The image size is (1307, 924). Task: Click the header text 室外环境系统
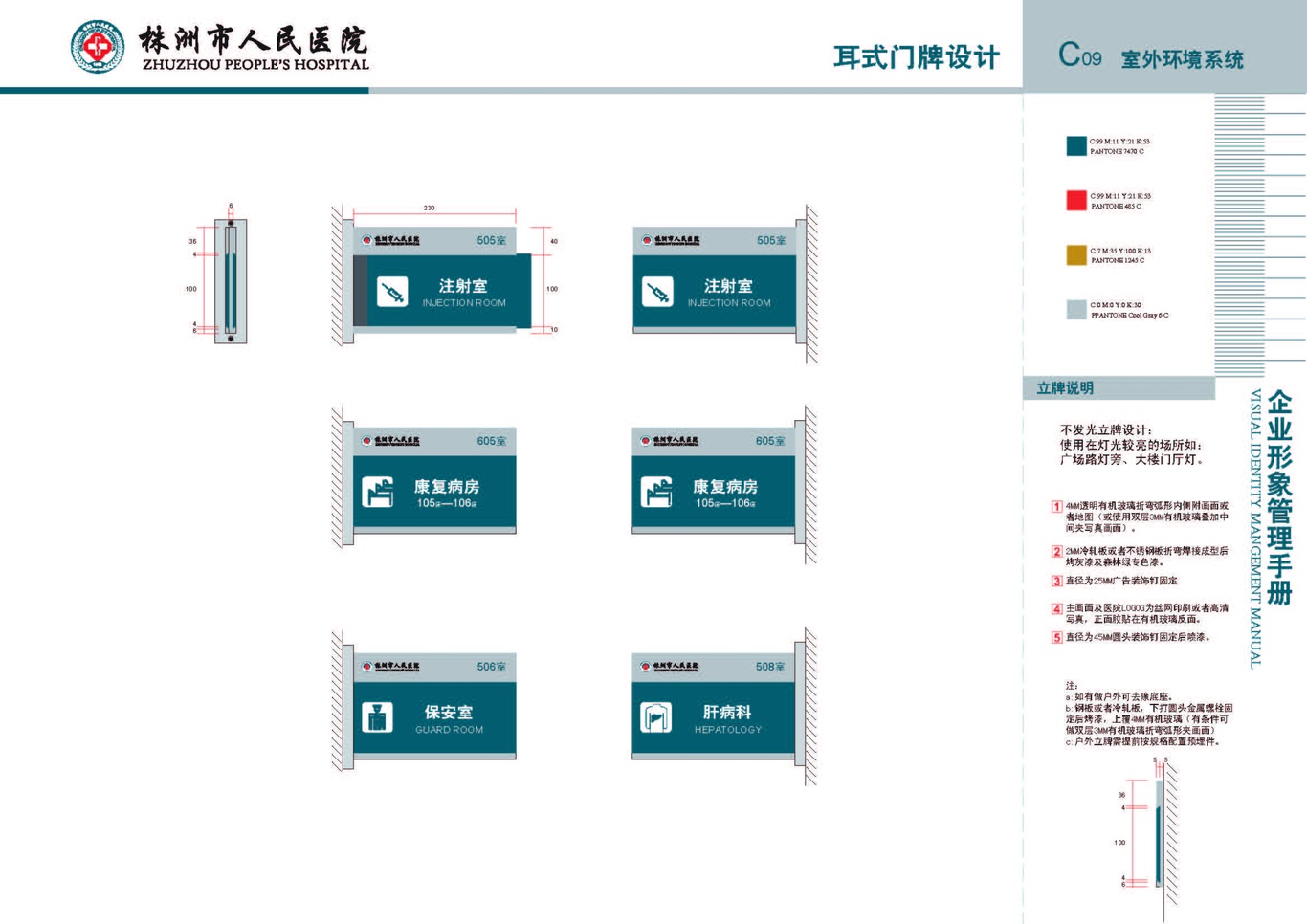click(1183, 59)
